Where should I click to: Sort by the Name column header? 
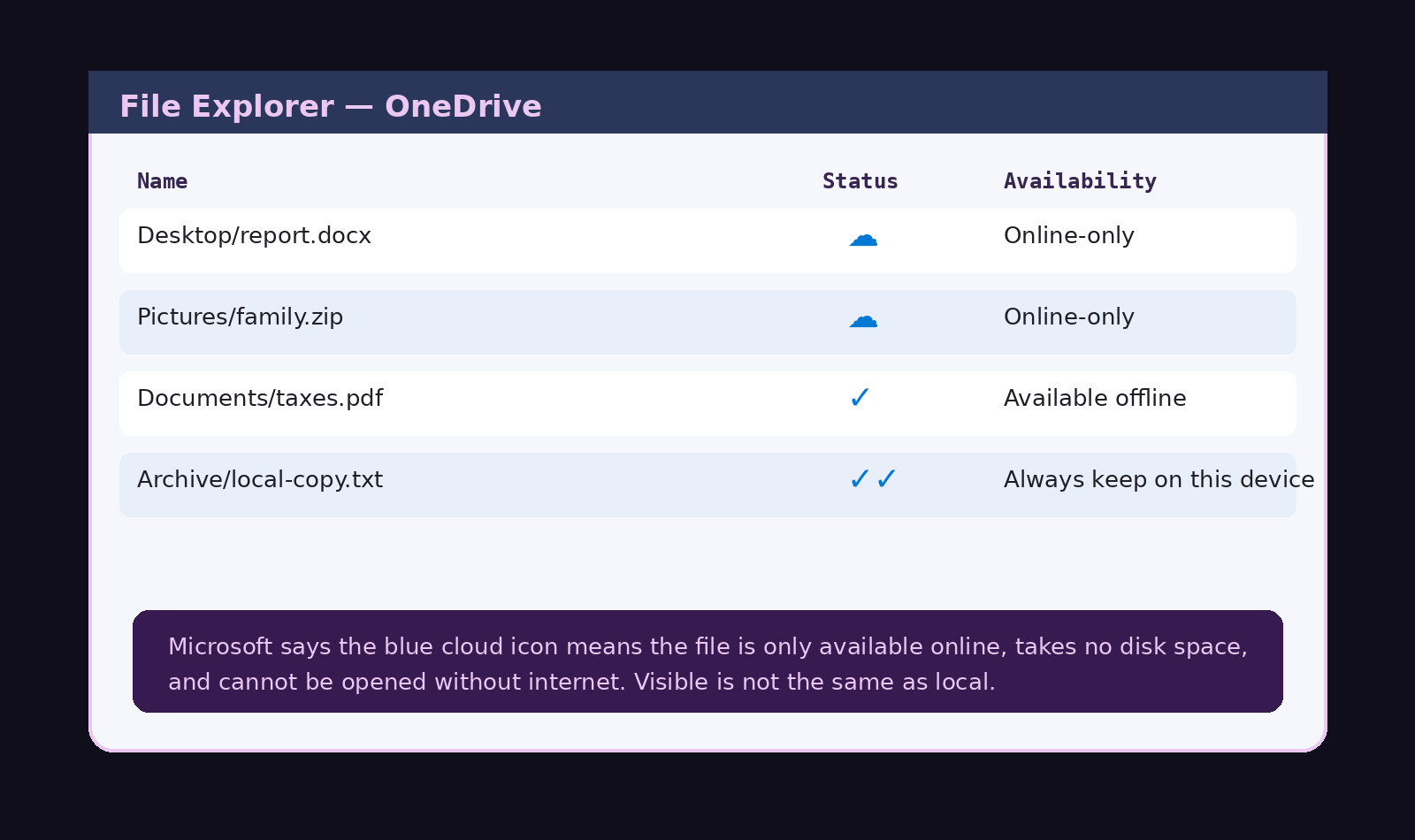click(x=163, y=180)
